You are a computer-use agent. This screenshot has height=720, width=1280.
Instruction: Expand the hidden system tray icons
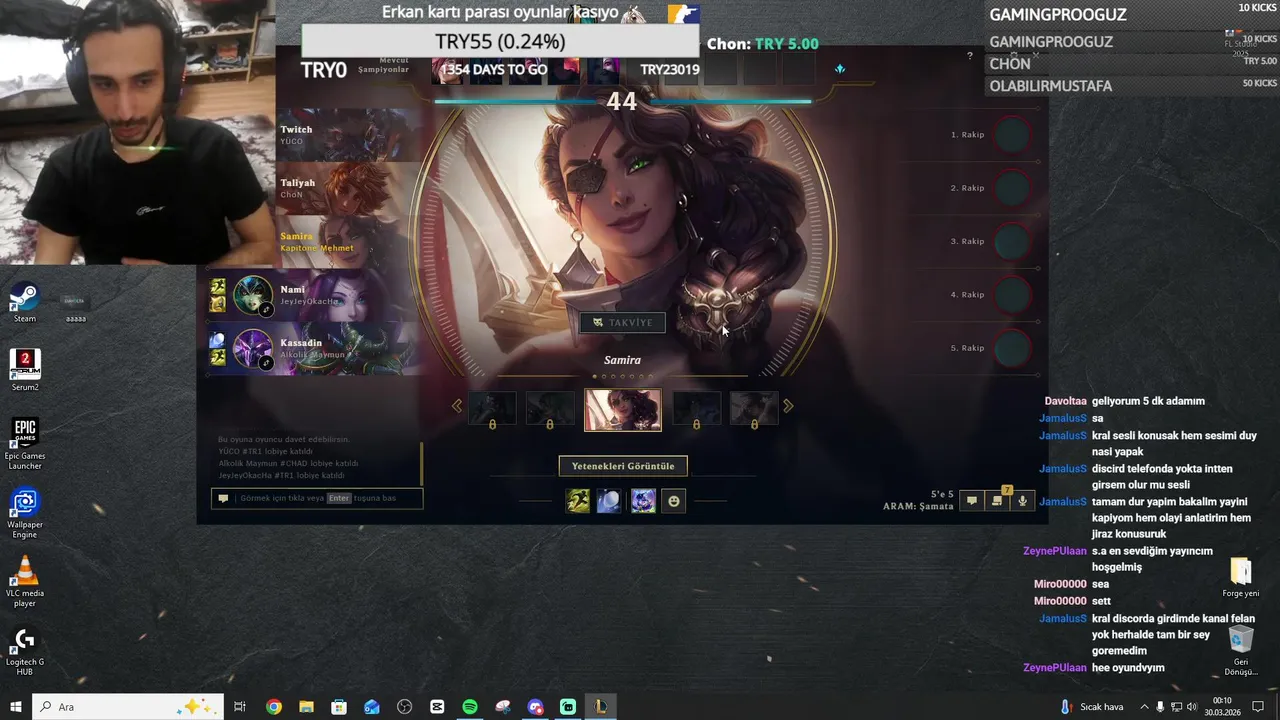point(1144,707)
